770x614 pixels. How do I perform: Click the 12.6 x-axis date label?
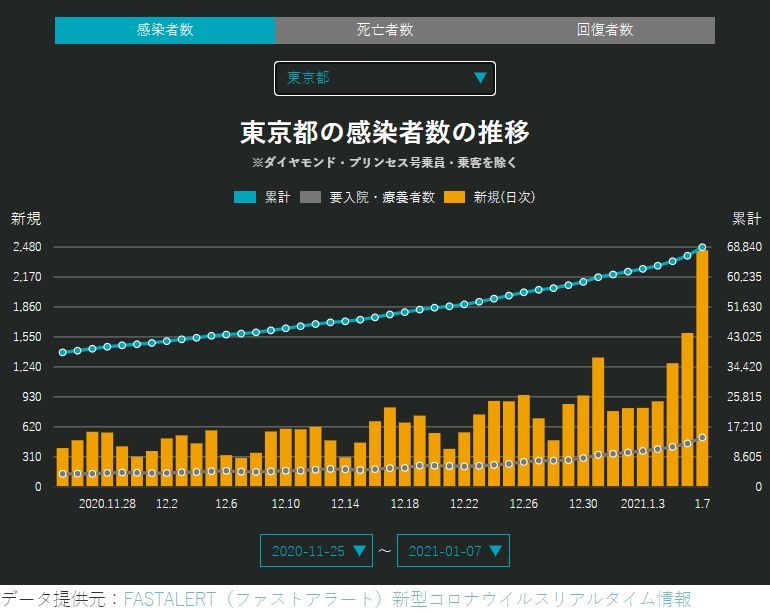[226, 504]
